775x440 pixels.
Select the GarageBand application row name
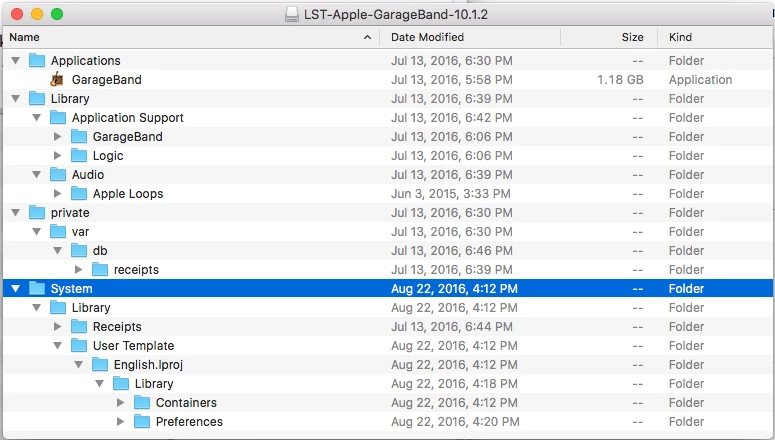(x=106, y=80)
